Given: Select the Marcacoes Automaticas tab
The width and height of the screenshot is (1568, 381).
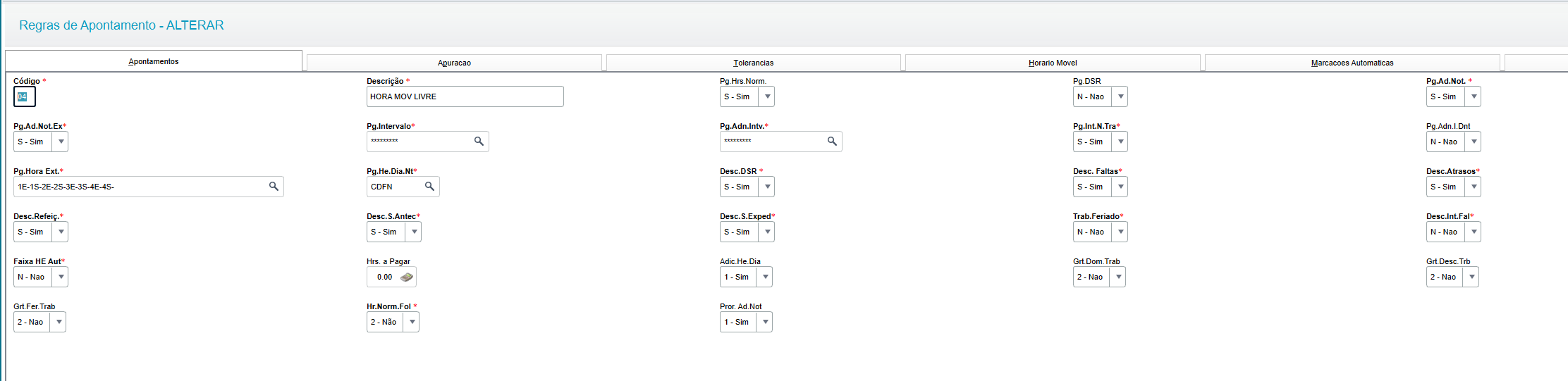Looking at the screenshot, I should tap(1352, 63).
